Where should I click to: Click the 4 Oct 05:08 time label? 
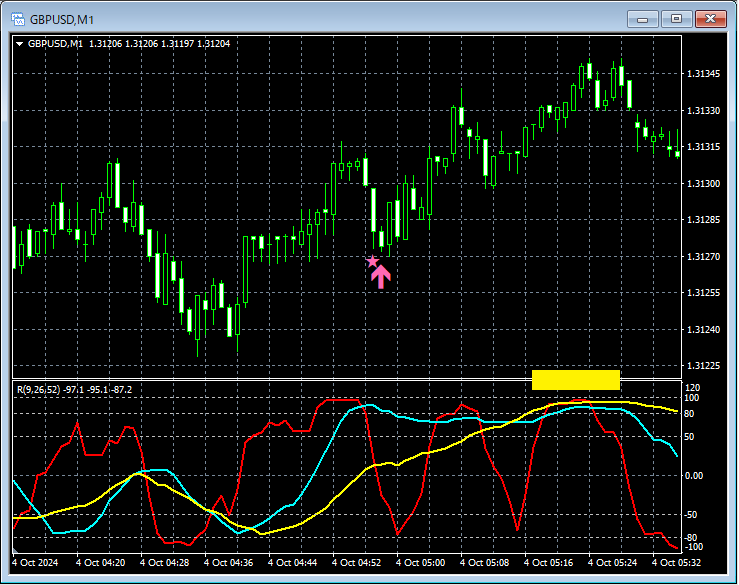[x=484, y=563]
